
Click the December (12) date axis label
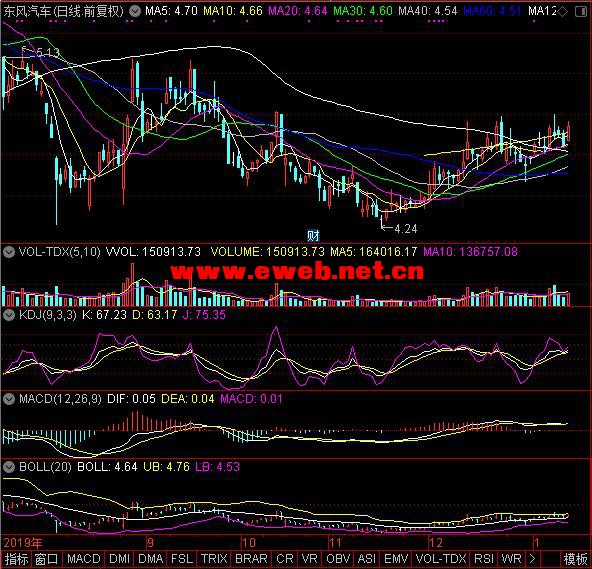coord(436,543)
